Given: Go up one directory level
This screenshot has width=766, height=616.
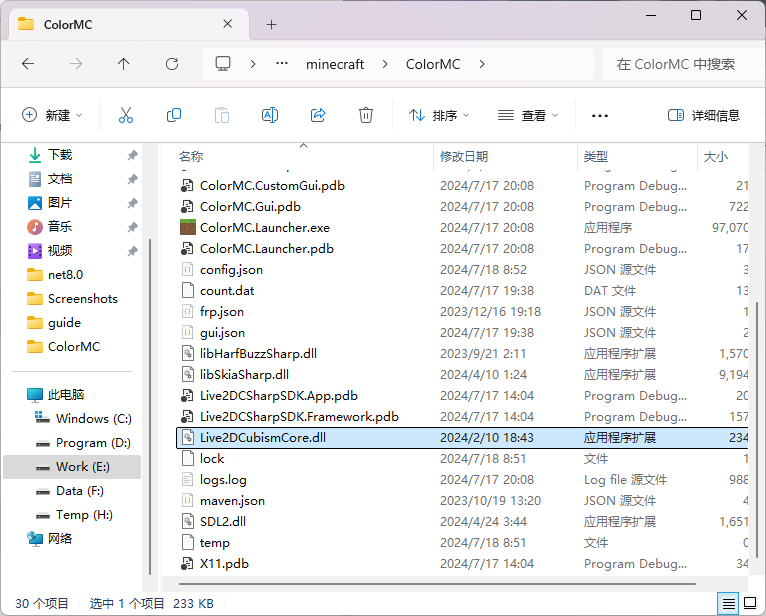Looking at the screenshot, I should (x=124, y=64).
